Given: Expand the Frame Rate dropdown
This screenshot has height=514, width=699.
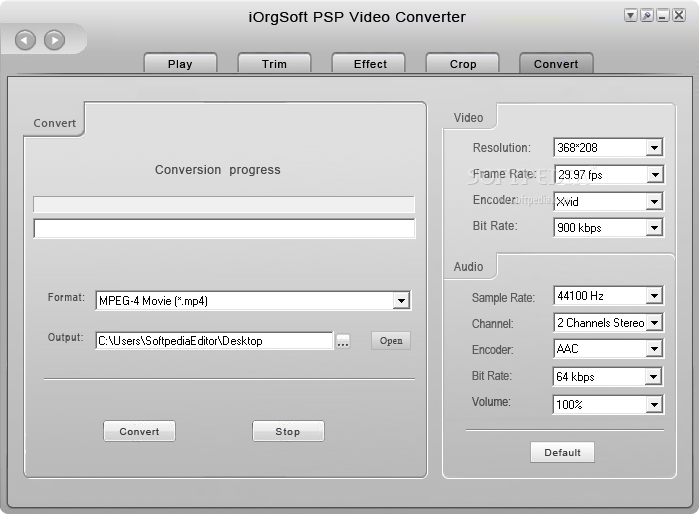Looking at the screenshot, I should click(654, 174).
